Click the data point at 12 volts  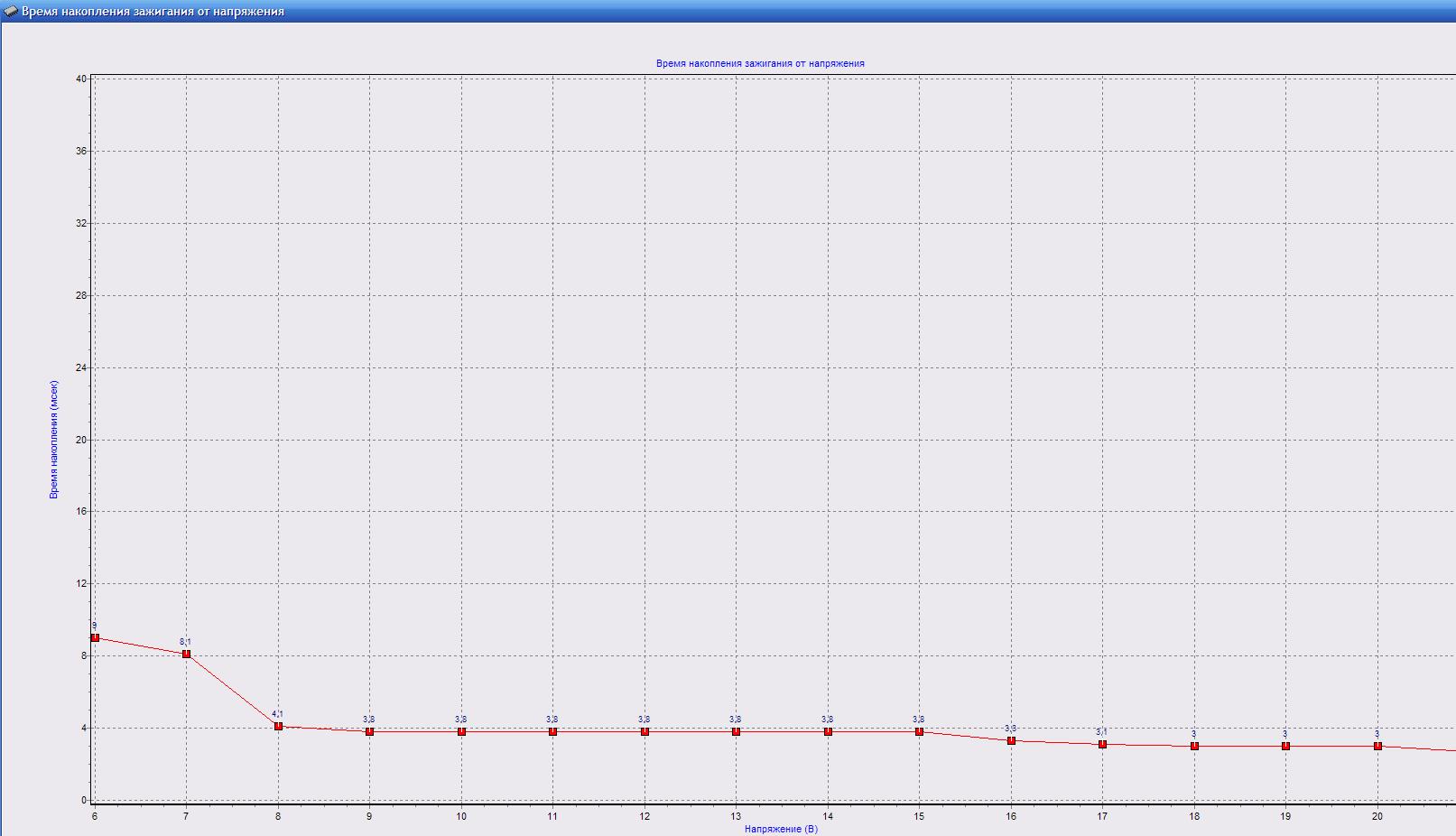point(645,731)
